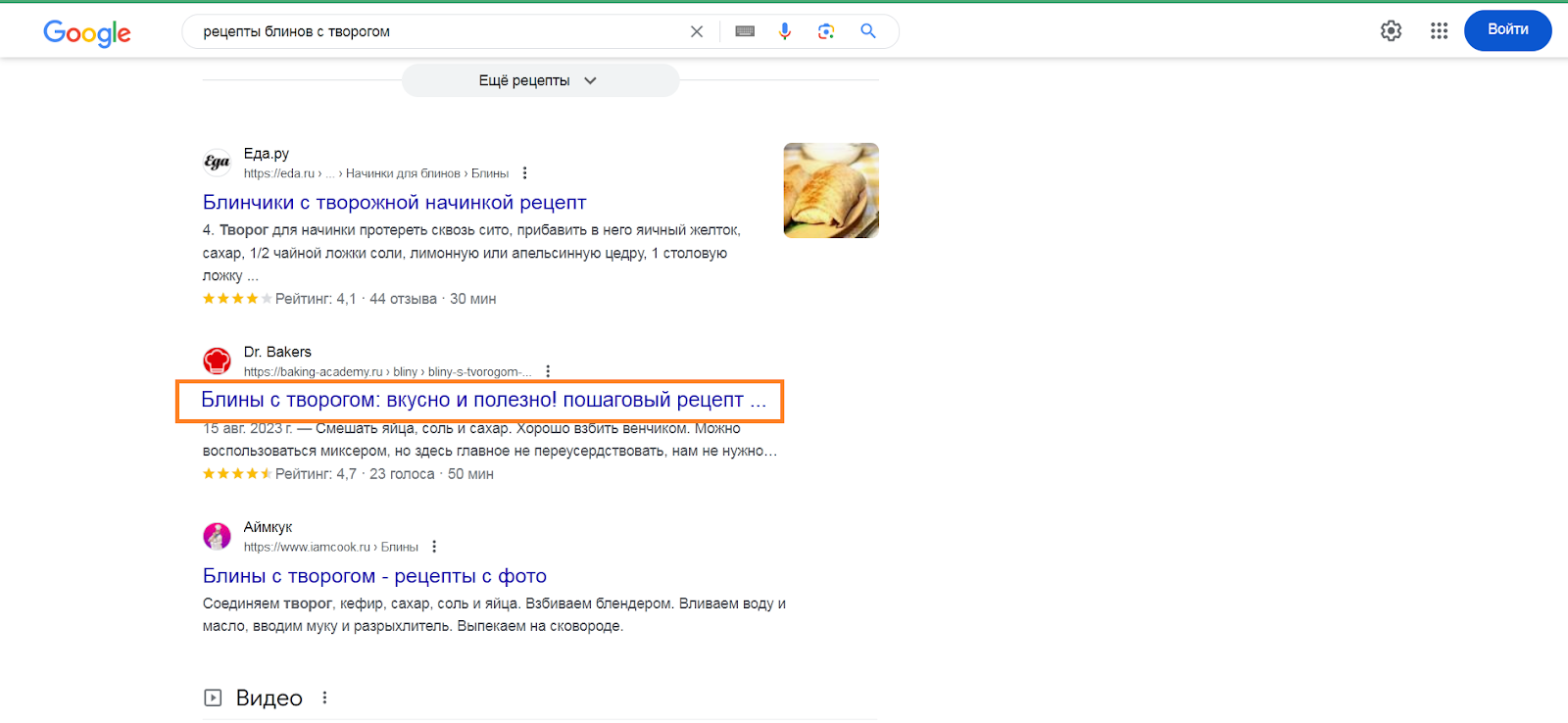The width and height of the screenshot is (1568, 723).
Task: Open Блины с творогом - рецепты с фото
Action: point(374,576)
